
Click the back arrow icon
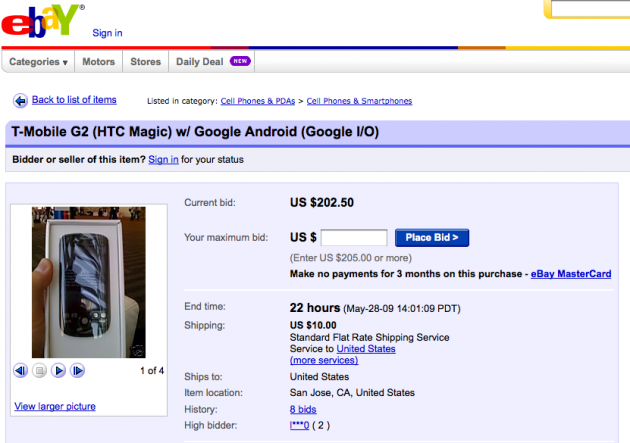(x=20, y=100)
